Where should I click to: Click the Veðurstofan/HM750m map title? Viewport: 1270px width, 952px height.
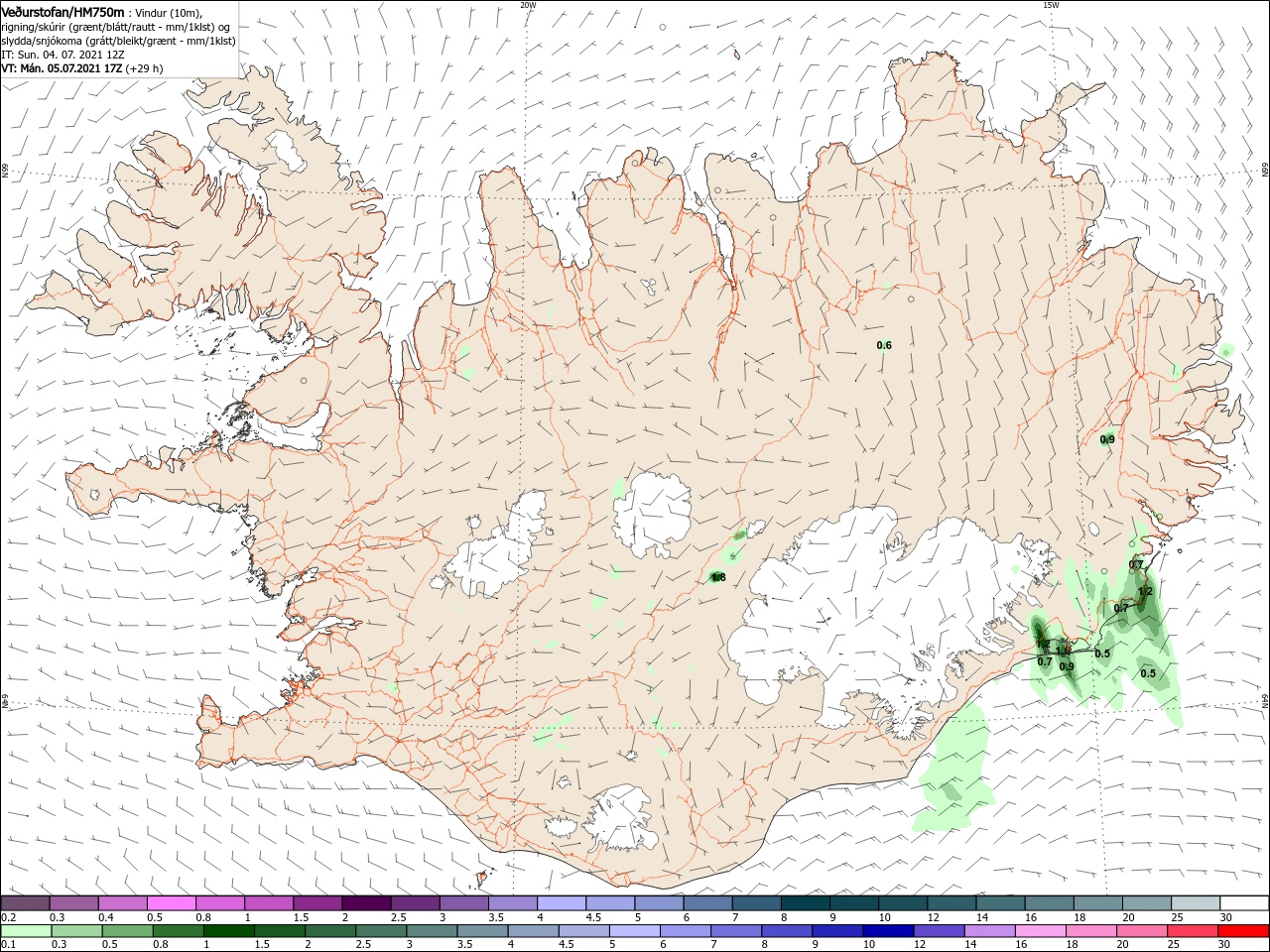(63, 11)
